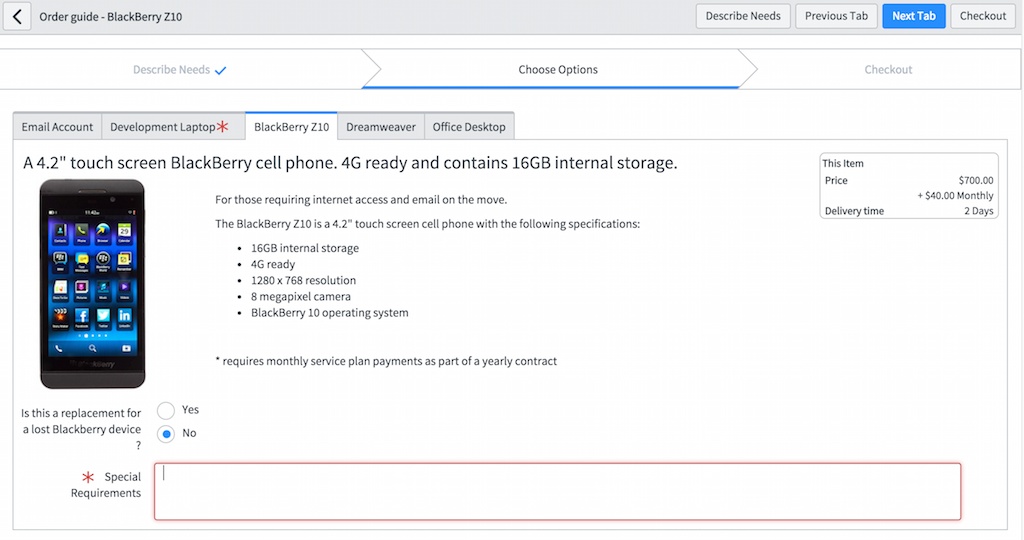Viewport: 1024px width, 540px height.
Task: Click the BlackBerry Z10 phone image
Action: pyautogui.click(x=93, y=284)
